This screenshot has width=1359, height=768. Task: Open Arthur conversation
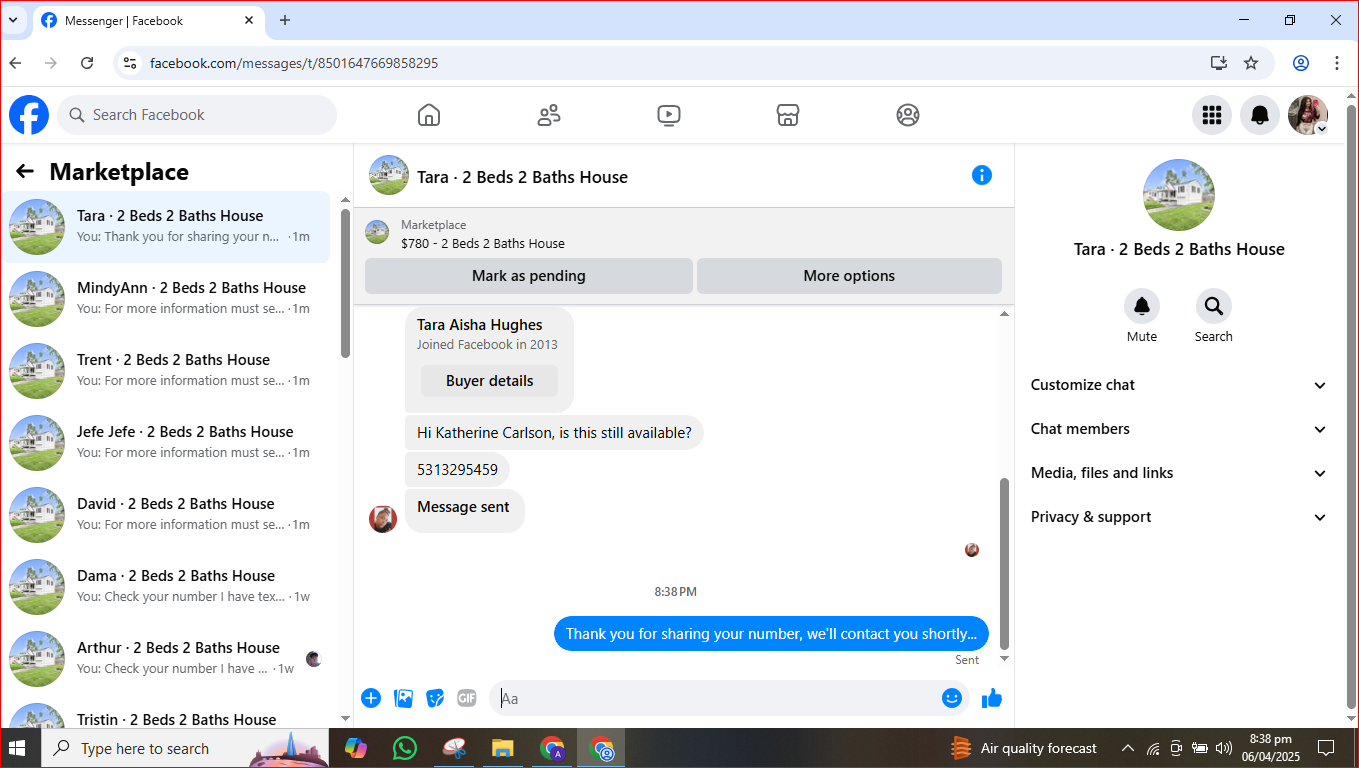coord(166,658)
